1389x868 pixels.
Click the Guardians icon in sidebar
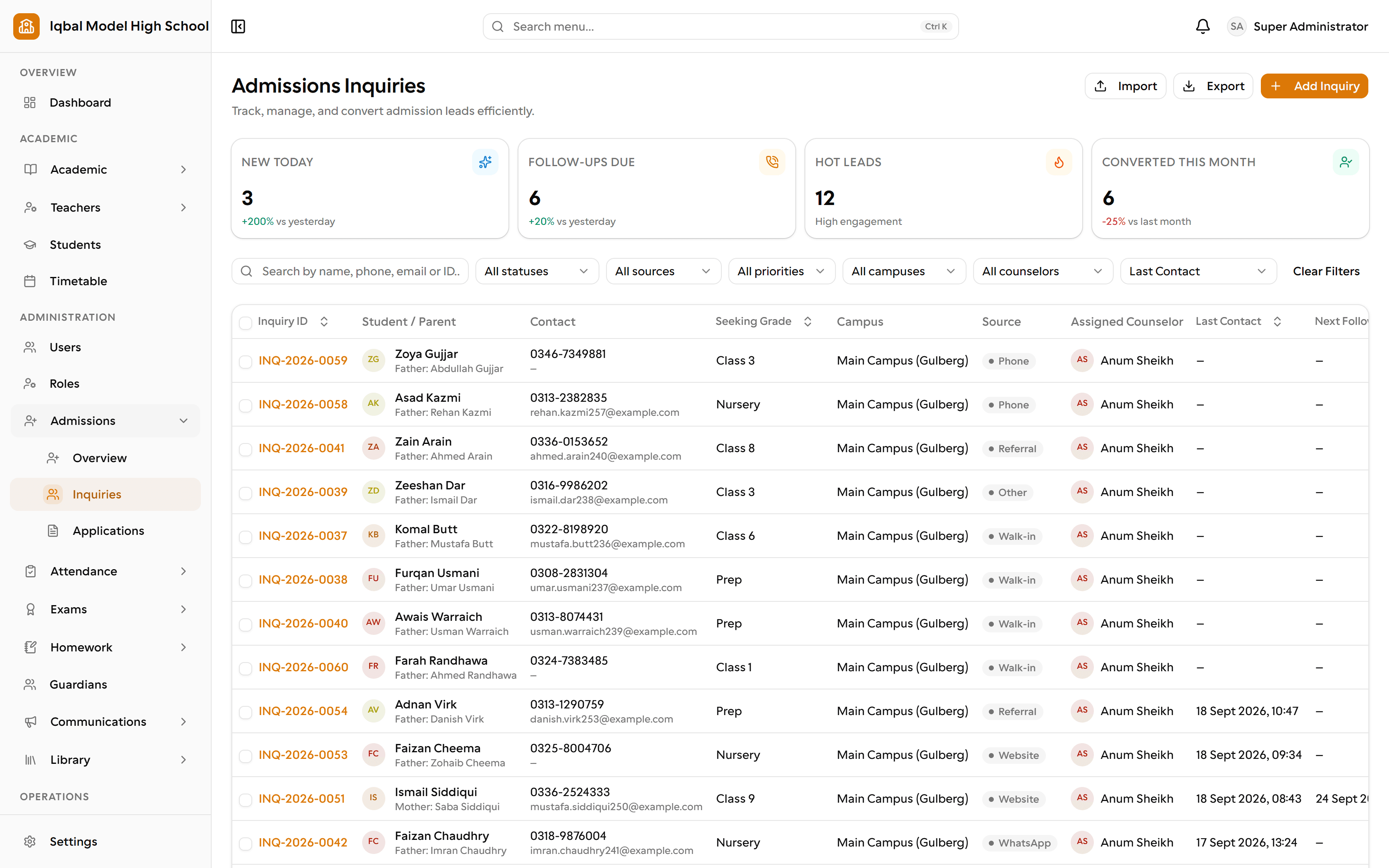pos(30,684)
